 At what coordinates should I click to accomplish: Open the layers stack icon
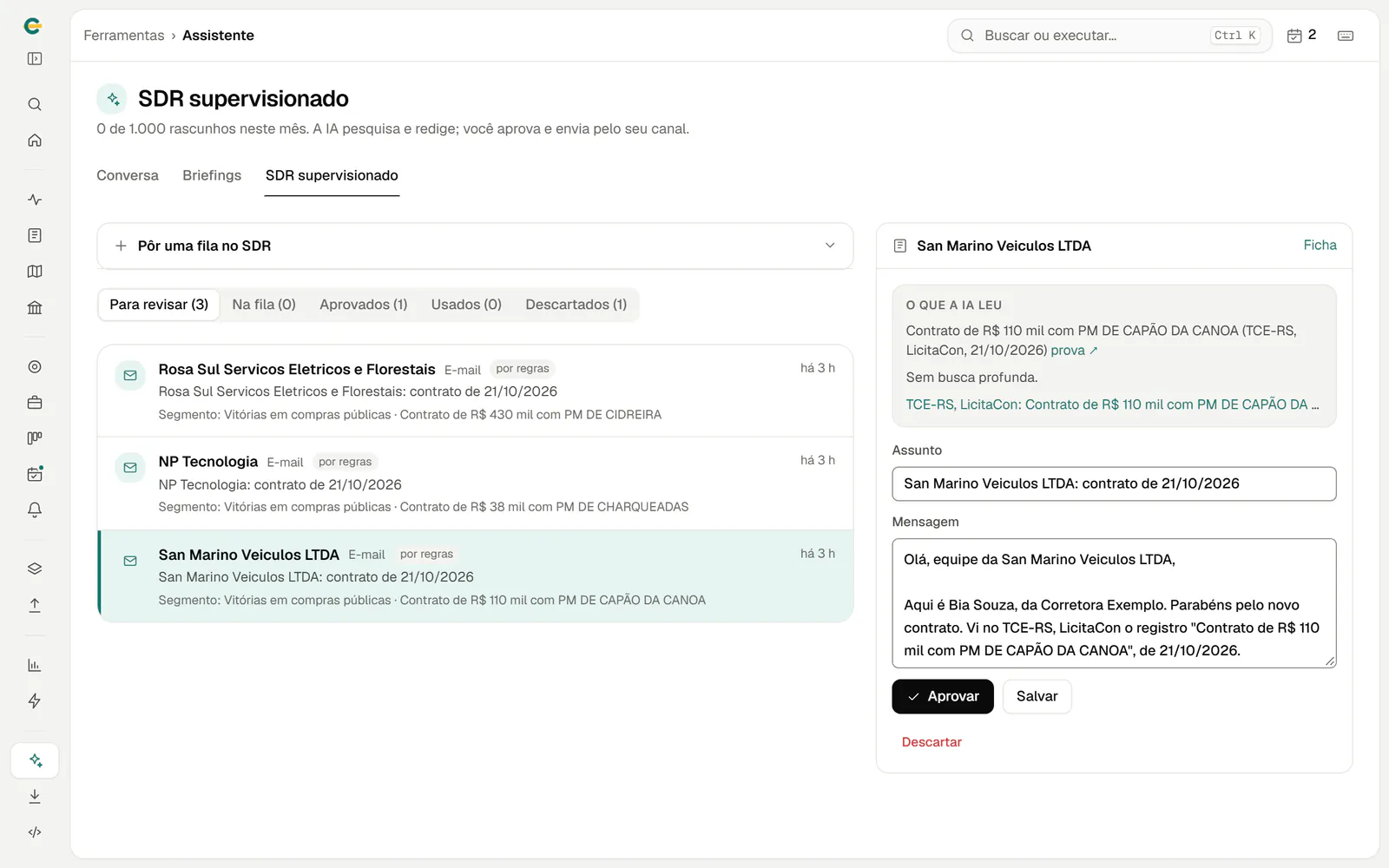pos(35,569)
